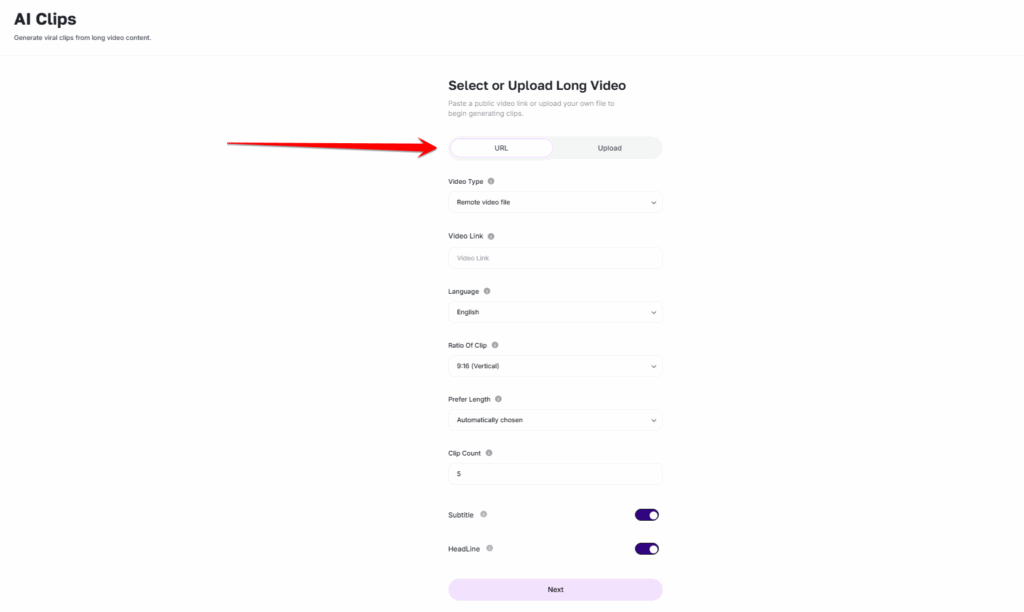Open the Ratio Of Clip dropdown
The height and width of the screenshot is (612, 1024).
coord(555,366)
